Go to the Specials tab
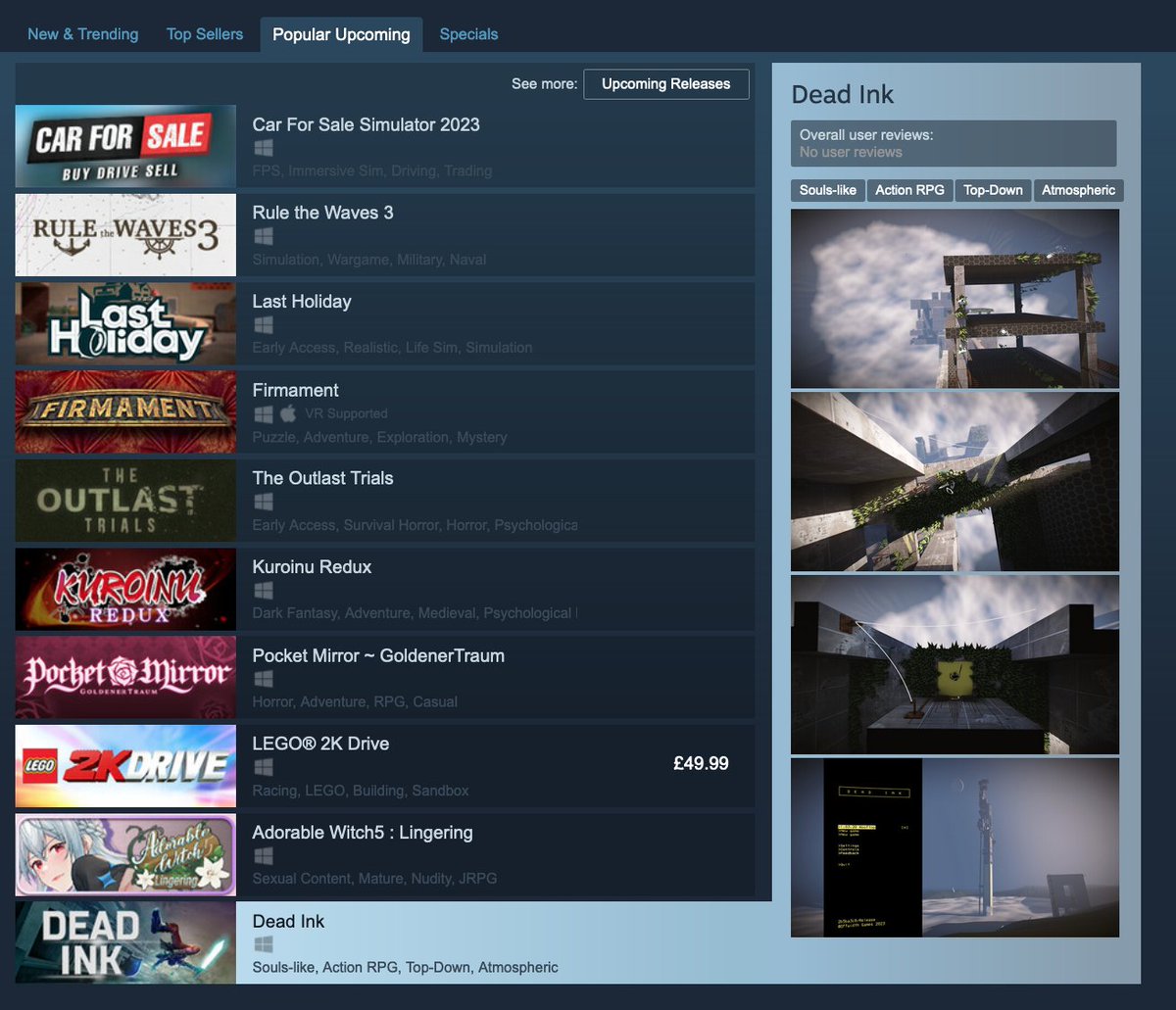Viewport: 1176px width, 1010px height. (468, 34)
